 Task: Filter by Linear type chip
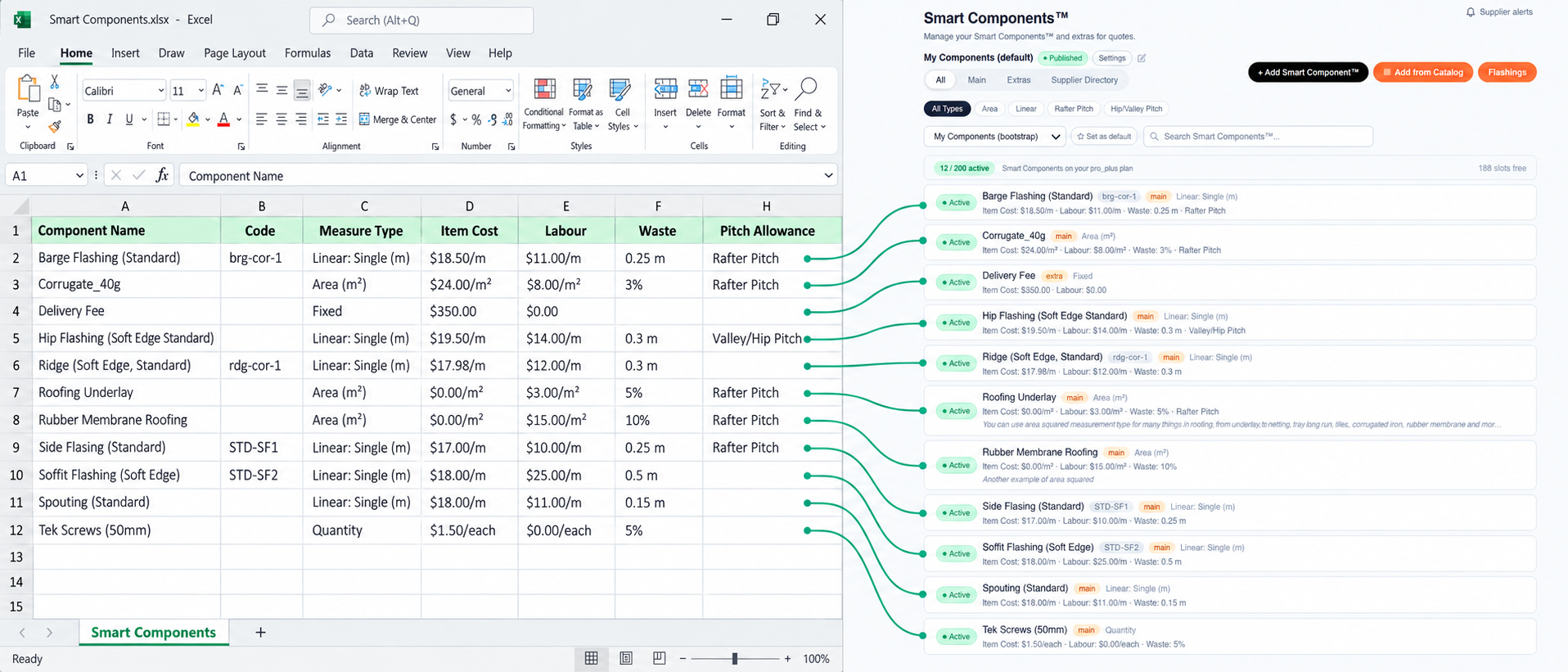point(1025,109)
